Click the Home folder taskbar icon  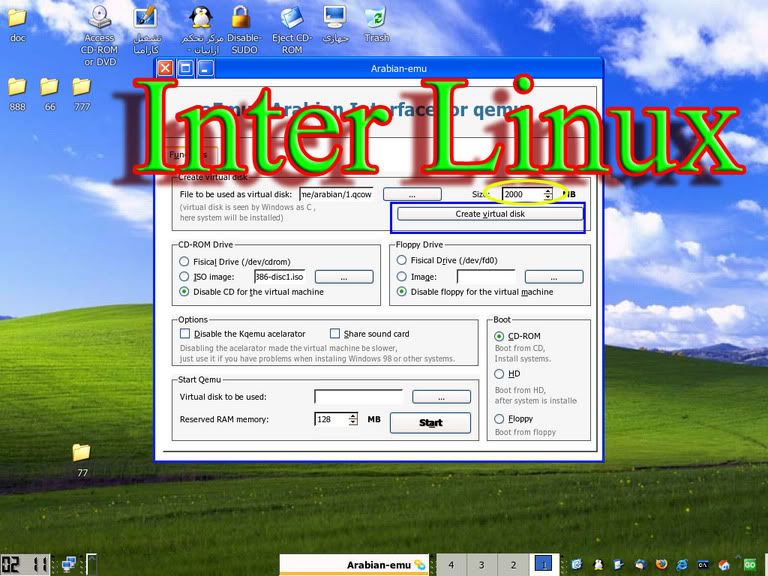pos(724,565)
